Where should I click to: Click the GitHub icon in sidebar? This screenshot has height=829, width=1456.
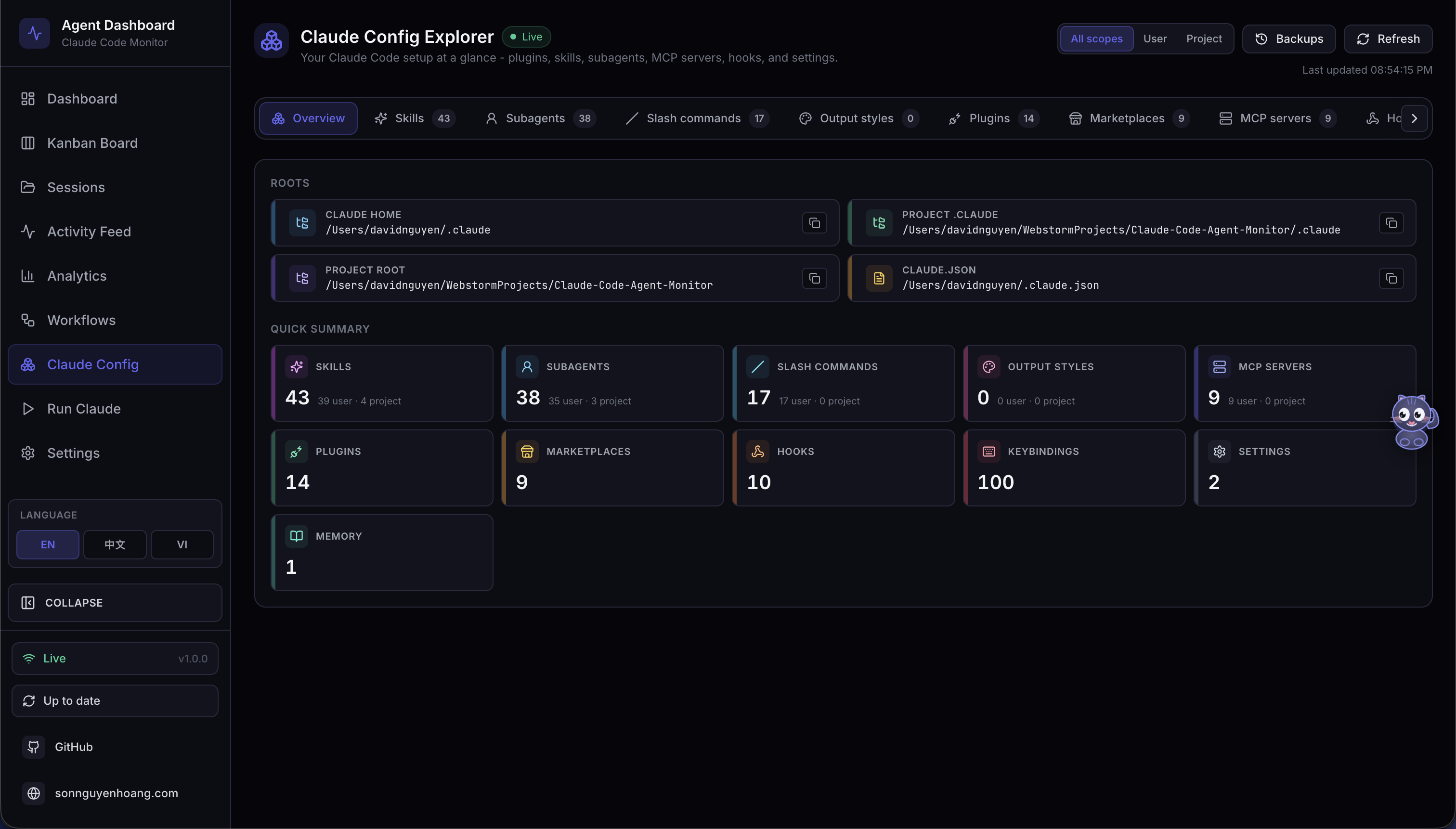coord(34,747)
